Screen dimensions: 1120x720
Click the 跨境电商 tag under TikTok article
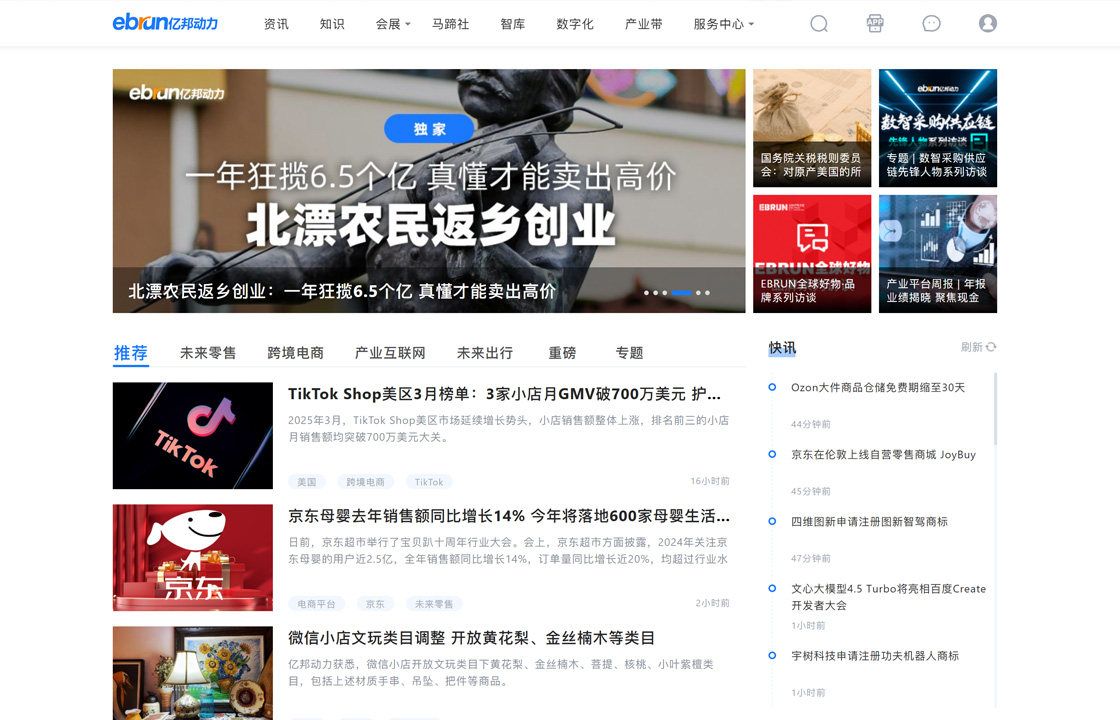(365, 482)
